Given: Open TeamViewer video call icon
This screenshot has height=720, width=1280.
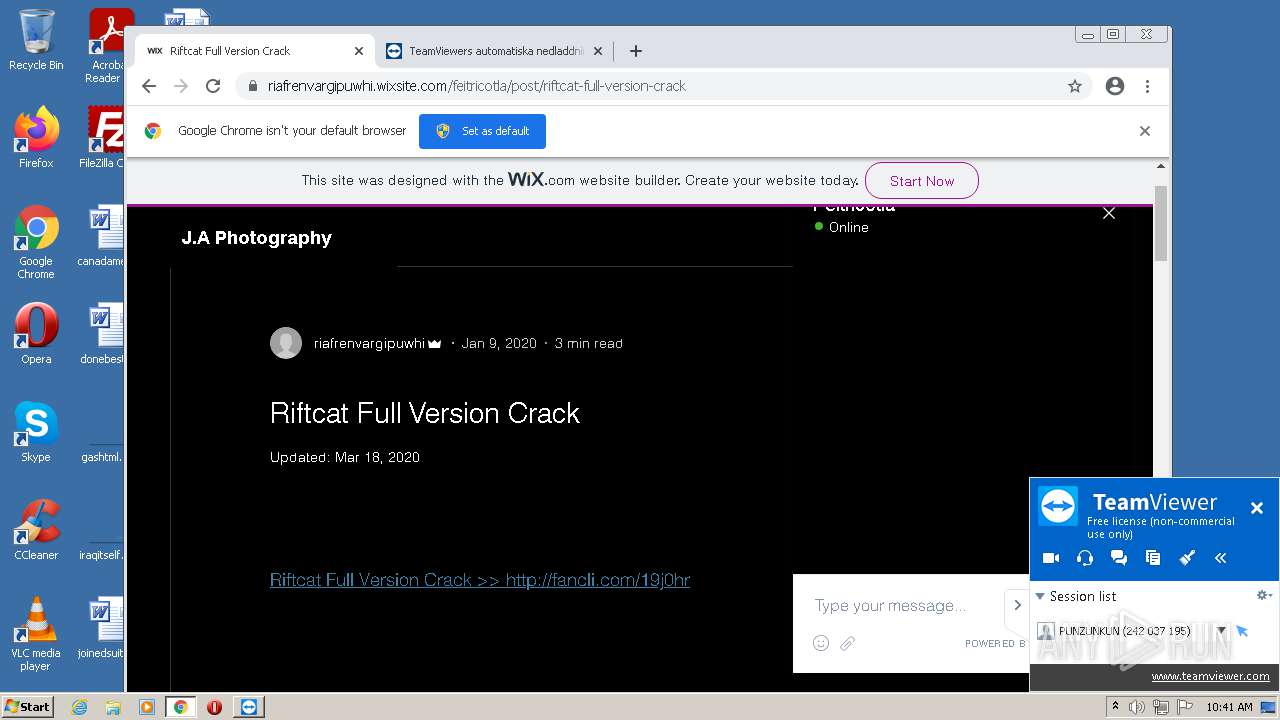Looking at the screenshot, I should 1051,558.
